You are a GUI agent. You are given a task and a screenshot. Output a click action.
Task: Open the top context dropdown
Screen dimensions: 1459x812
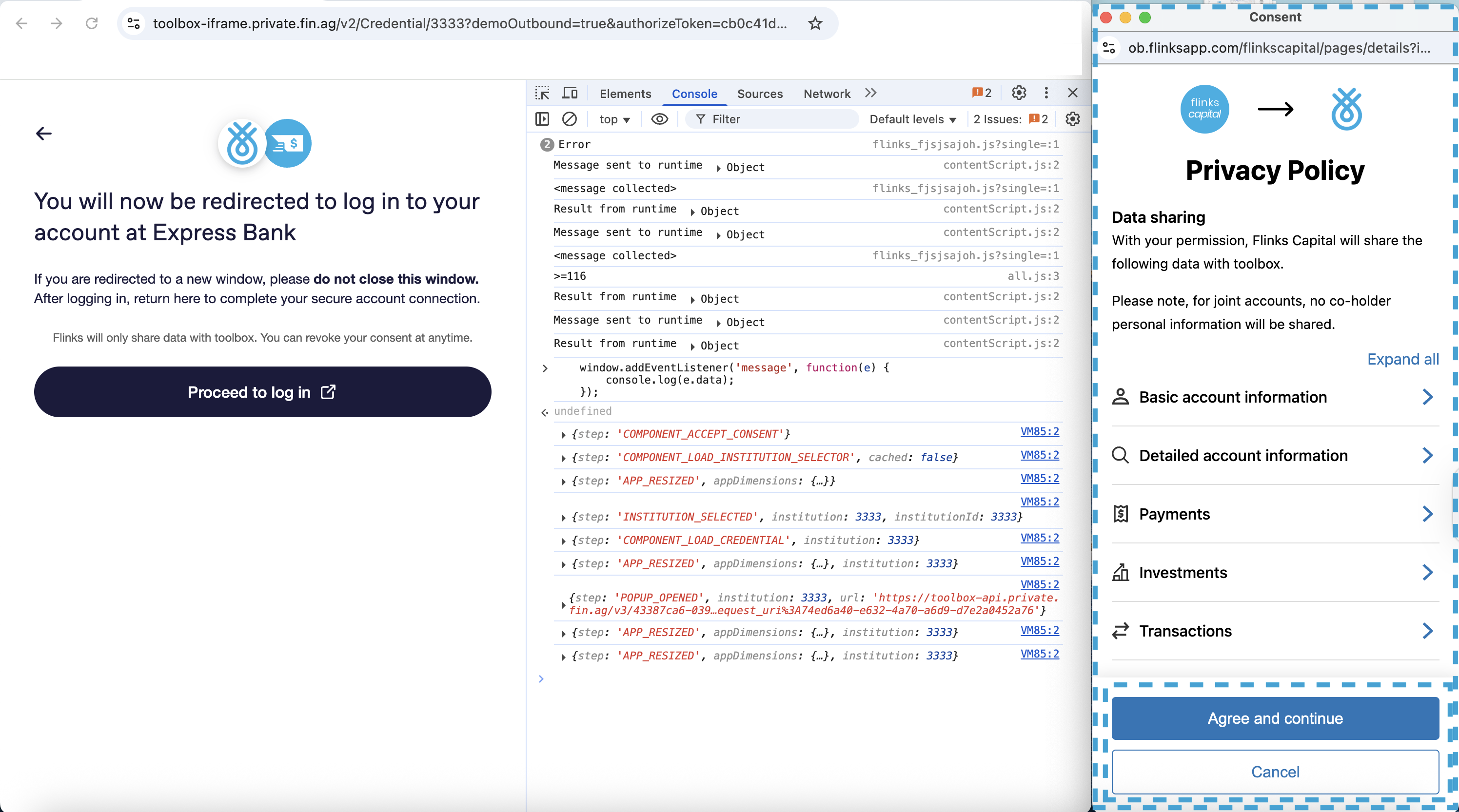pos(614,119)
